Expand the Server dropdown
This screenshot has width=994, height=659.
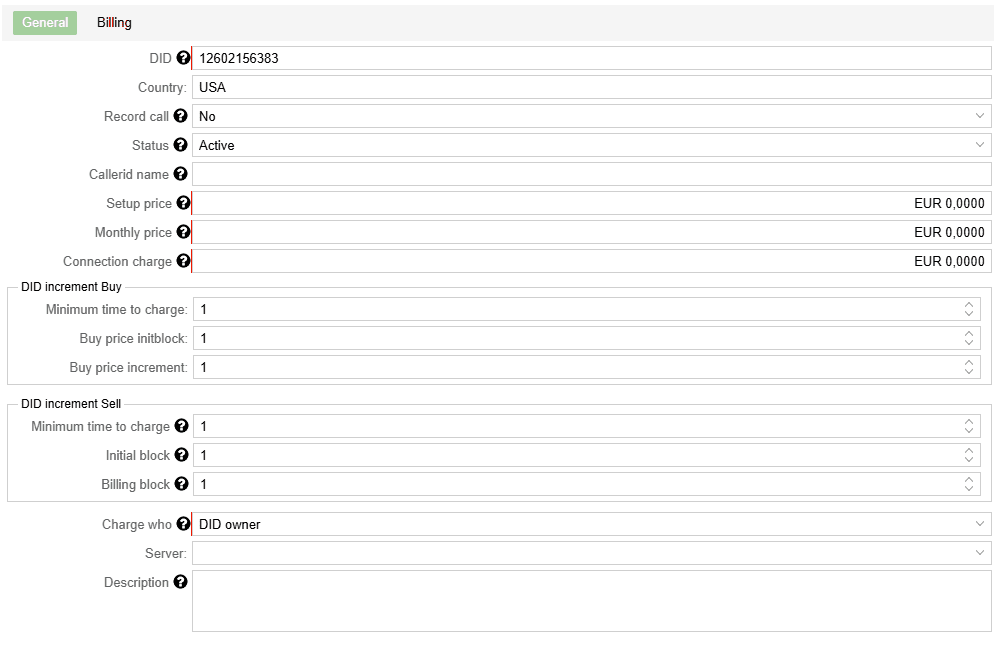pos(591,553)
